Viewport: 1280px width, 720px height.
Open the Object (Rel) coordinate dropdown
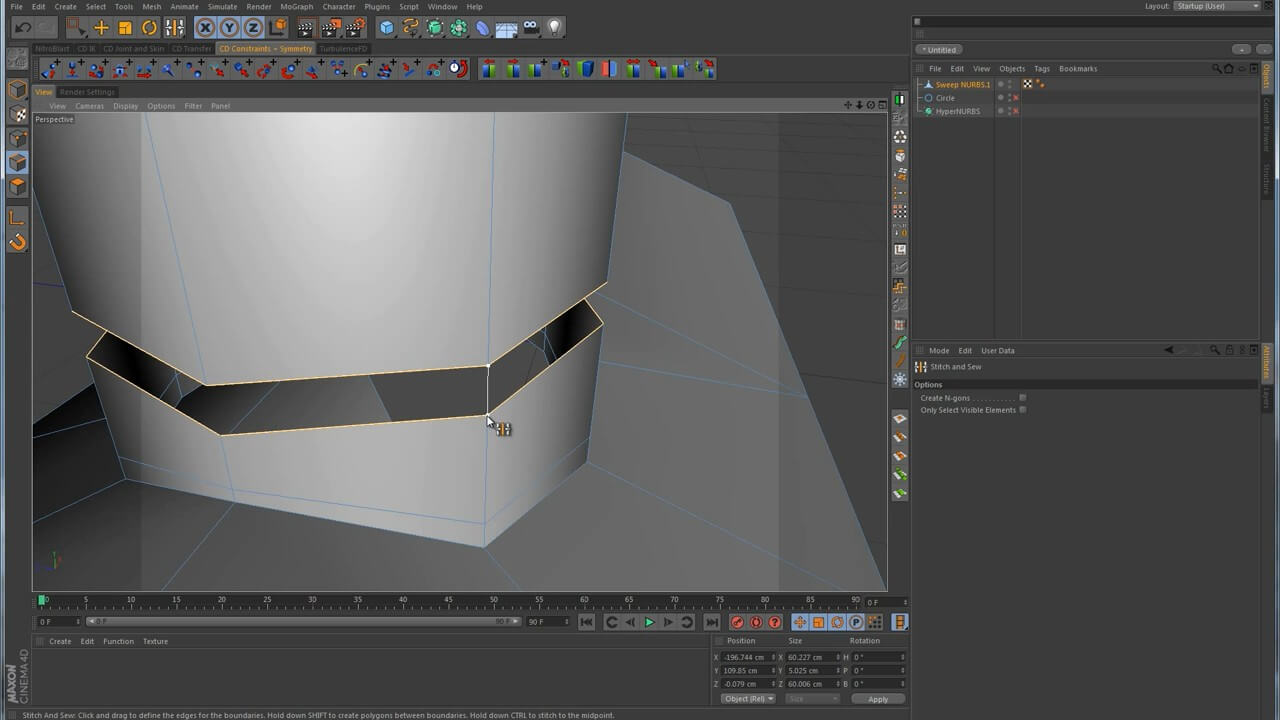747,699
